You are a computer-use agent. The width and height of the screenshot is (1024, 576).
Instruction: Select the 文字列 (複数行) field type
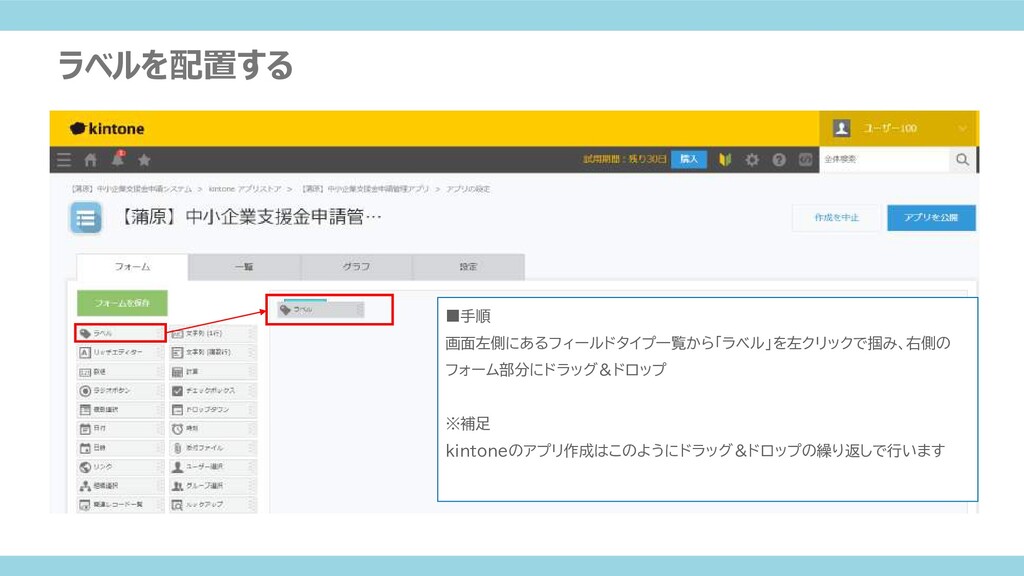(213, 352)
